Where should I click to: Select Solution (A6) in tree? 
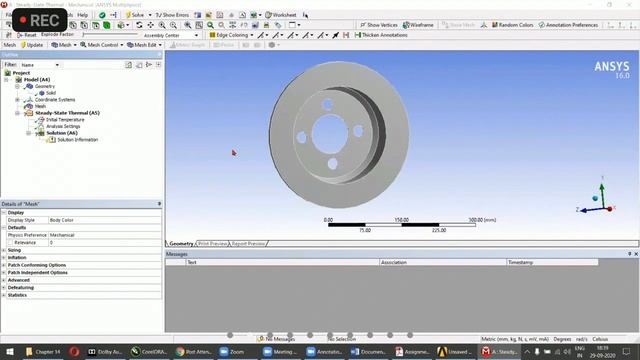[62, 133]
